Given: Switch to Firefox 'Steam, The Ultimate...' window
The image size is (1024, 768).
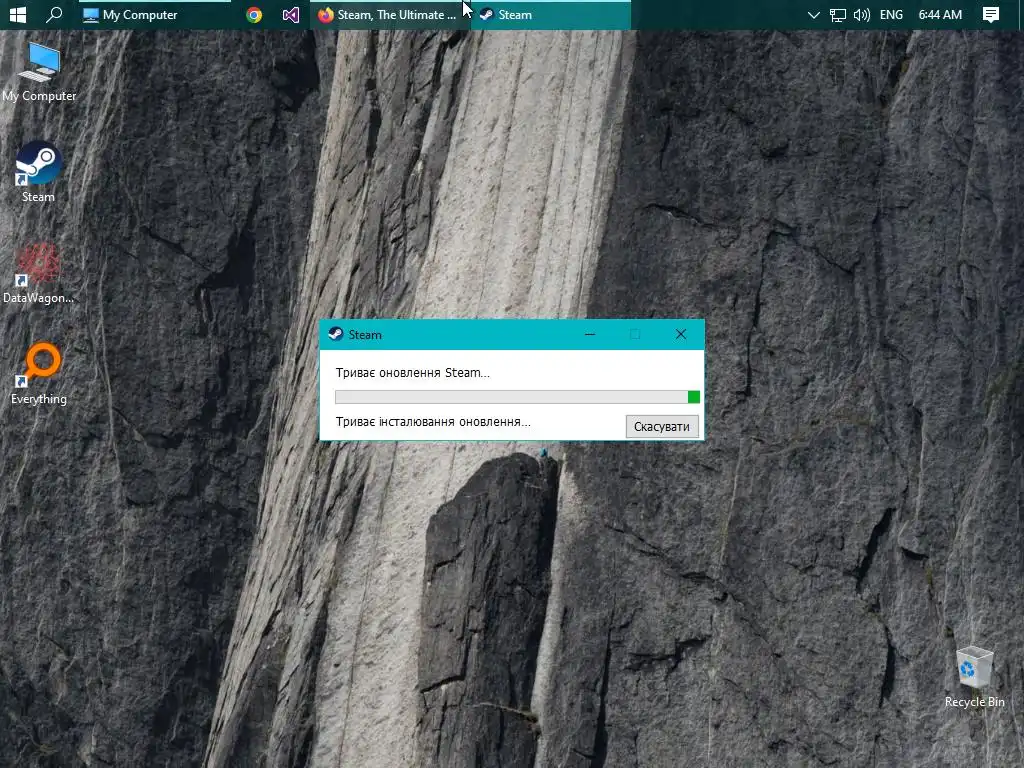Looking at the screenshot, I should coord(388,14).
